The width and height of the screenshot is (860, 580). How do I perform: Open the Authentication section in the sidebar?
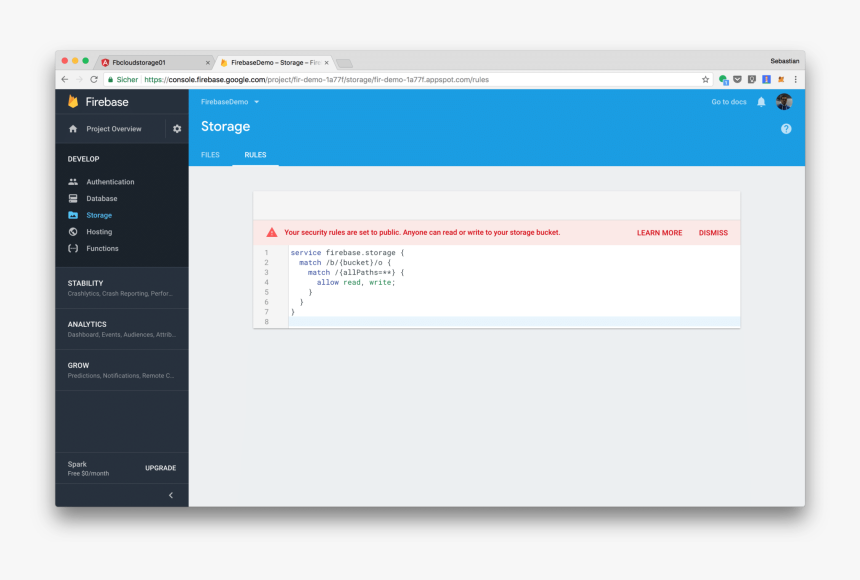pyautogui.click(x=108, y=181)
